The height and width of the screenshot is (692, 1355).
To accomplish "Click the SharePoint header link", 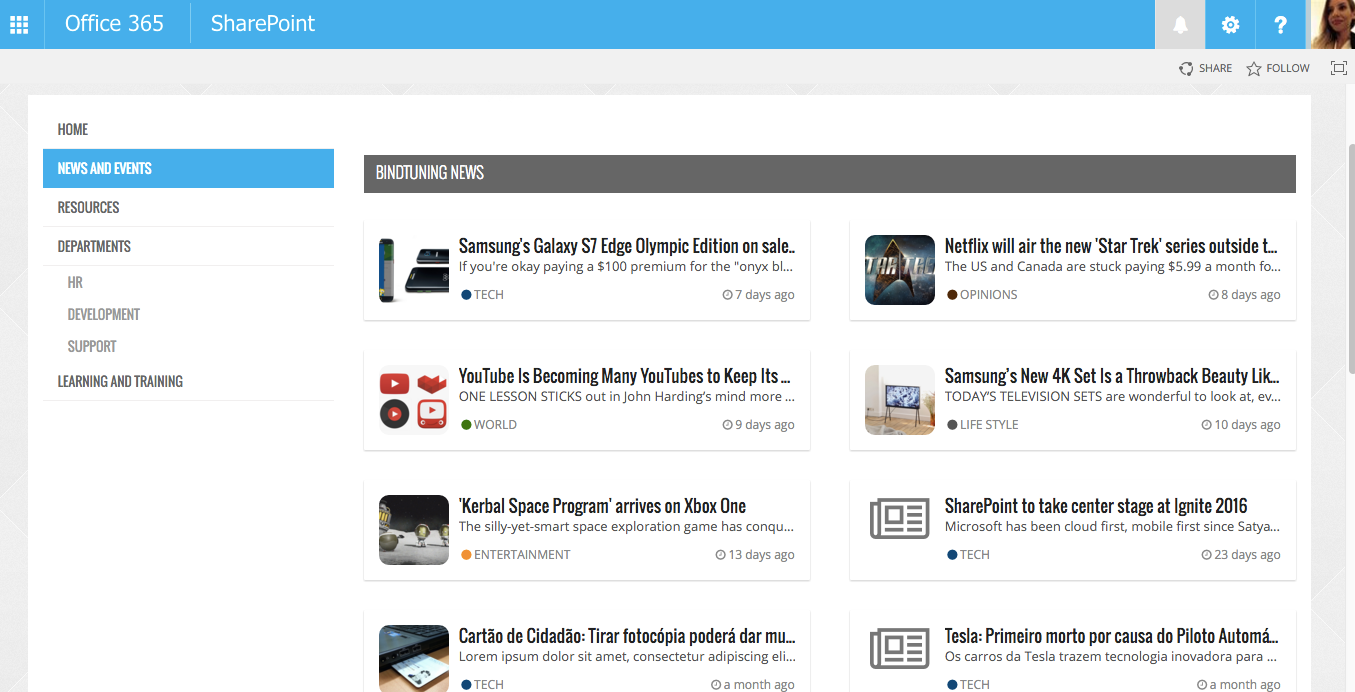I will point(263,24).
